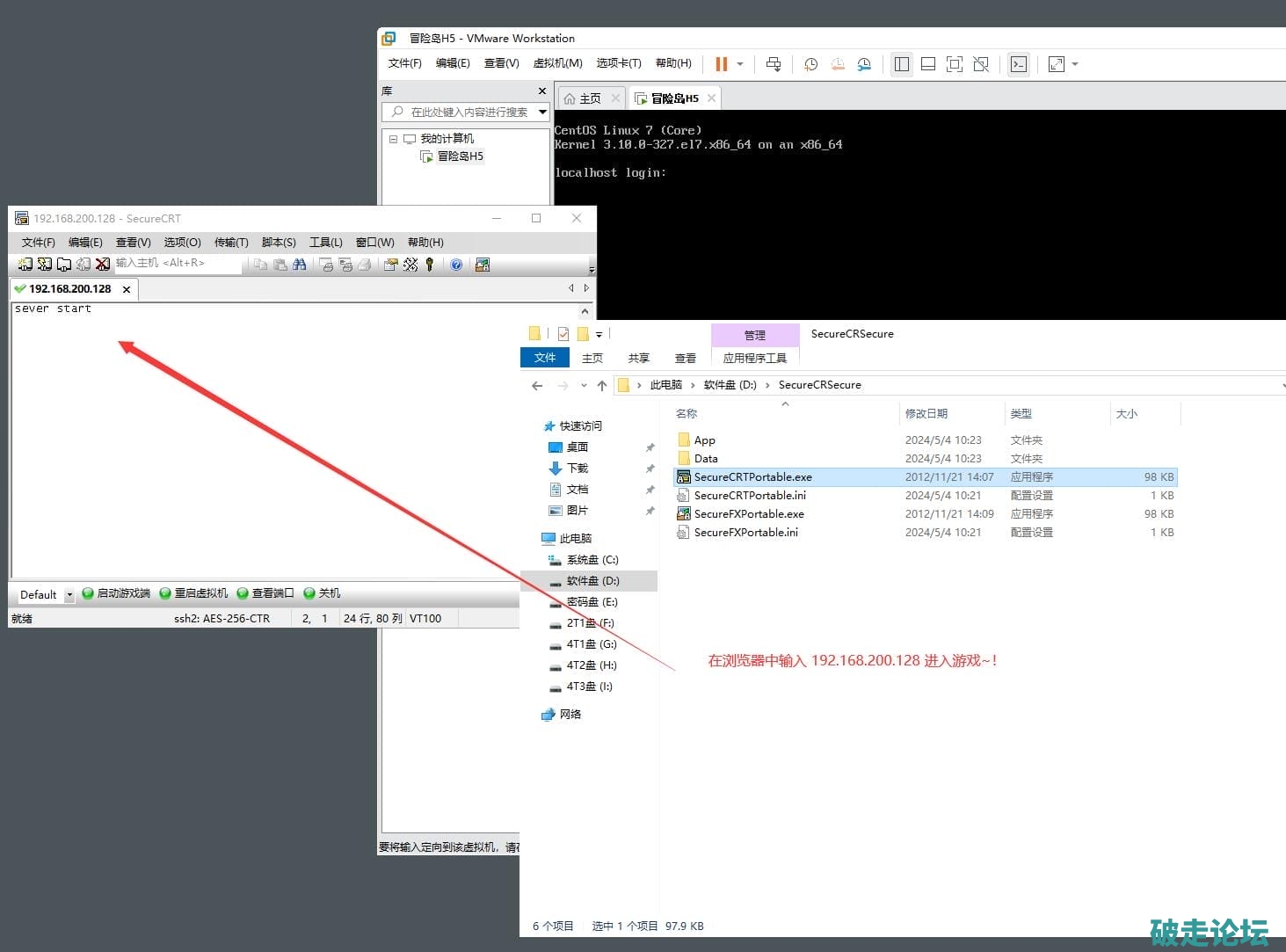Click the SecureCRT public key icon

point(430,265)
